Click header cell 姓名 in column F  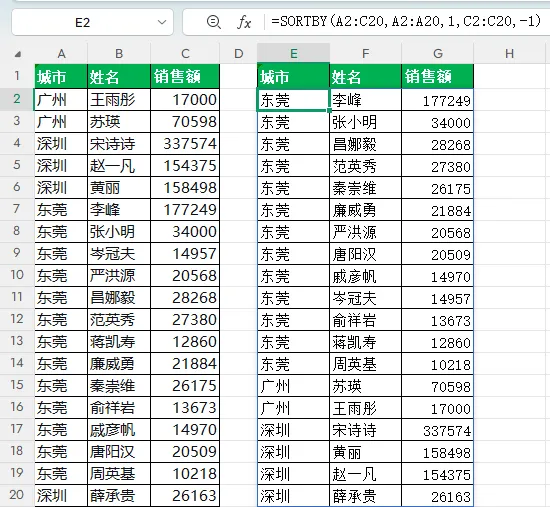(x=365, y=76)
